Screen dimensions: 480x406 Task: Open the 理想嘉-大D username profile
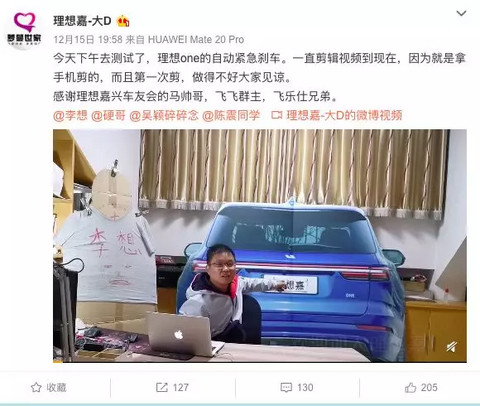pyautogui.click(x=82, y=21)
